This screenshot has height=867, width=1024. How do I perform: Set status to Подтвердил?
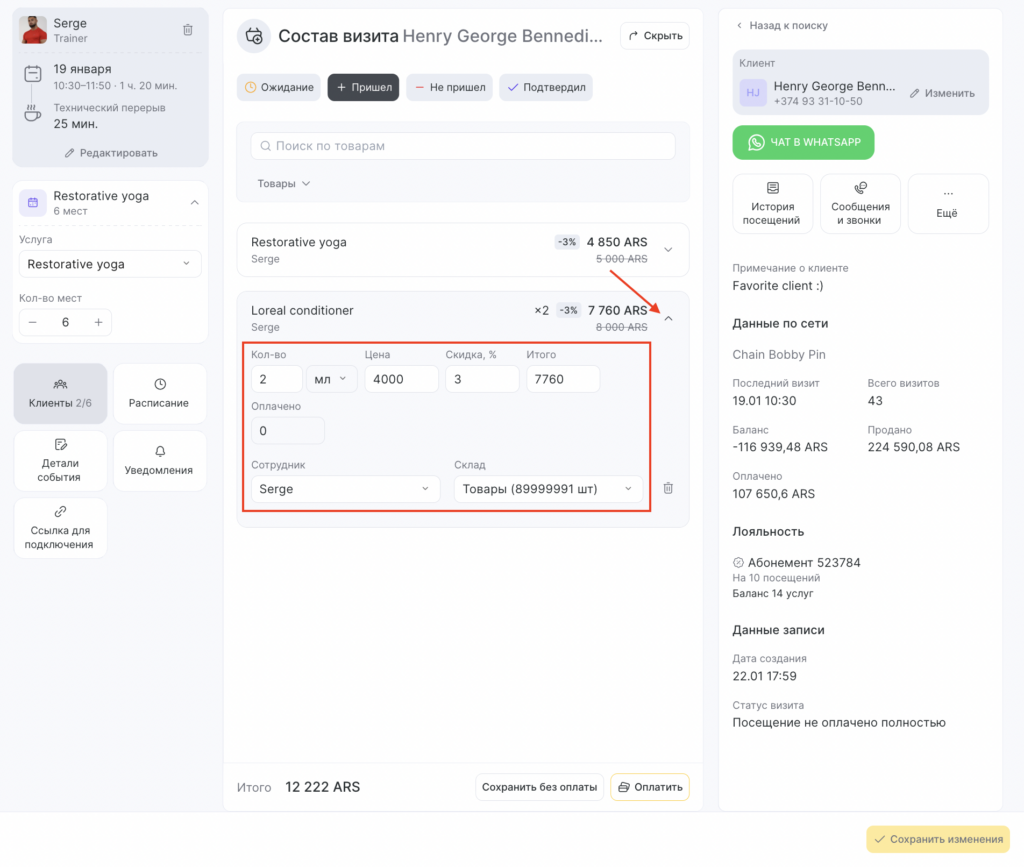pyautogui.click(x=546, y=88)
